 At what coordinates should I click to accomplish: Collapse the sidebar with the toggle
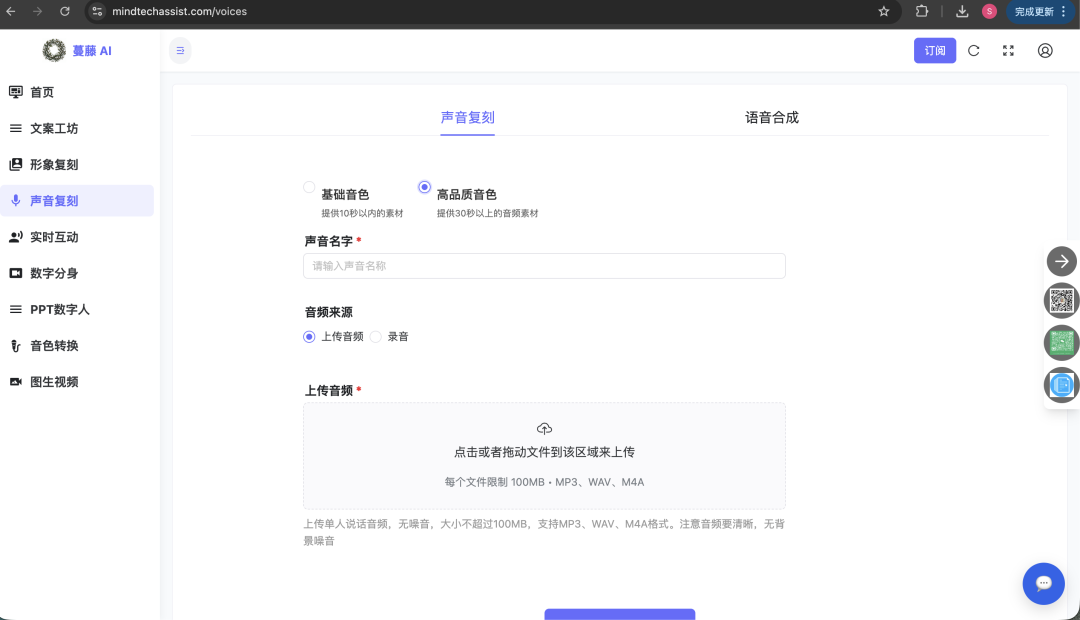[180, 50]
